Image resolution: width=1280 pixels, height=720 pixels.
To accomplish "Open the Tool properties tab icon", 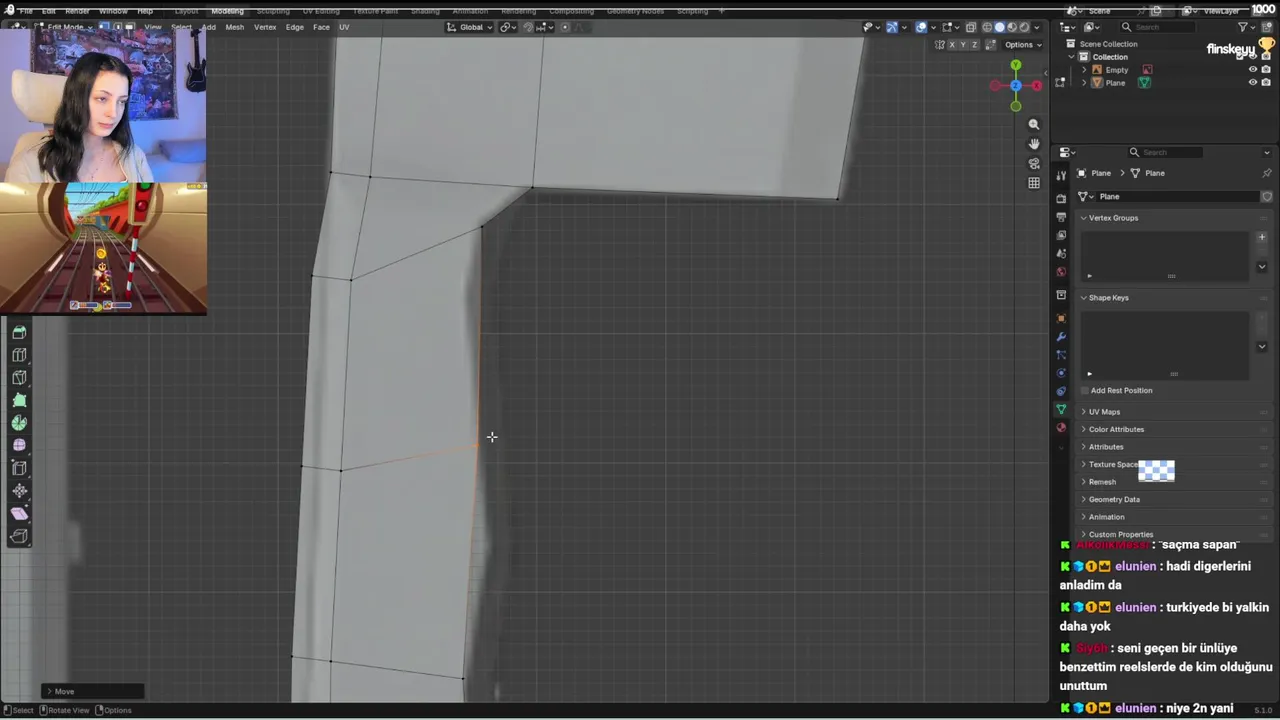I will (1061, 177).
